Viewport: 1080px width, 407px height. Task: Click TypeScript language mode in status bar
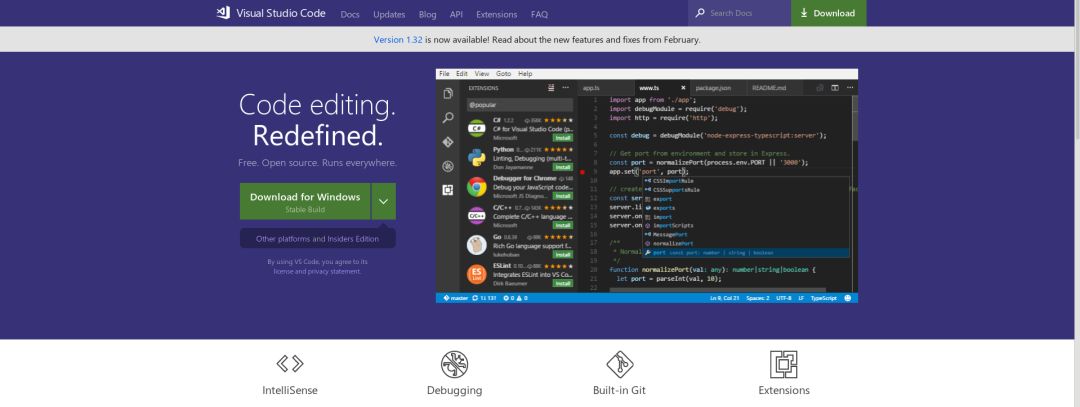(x=824, y=298)
